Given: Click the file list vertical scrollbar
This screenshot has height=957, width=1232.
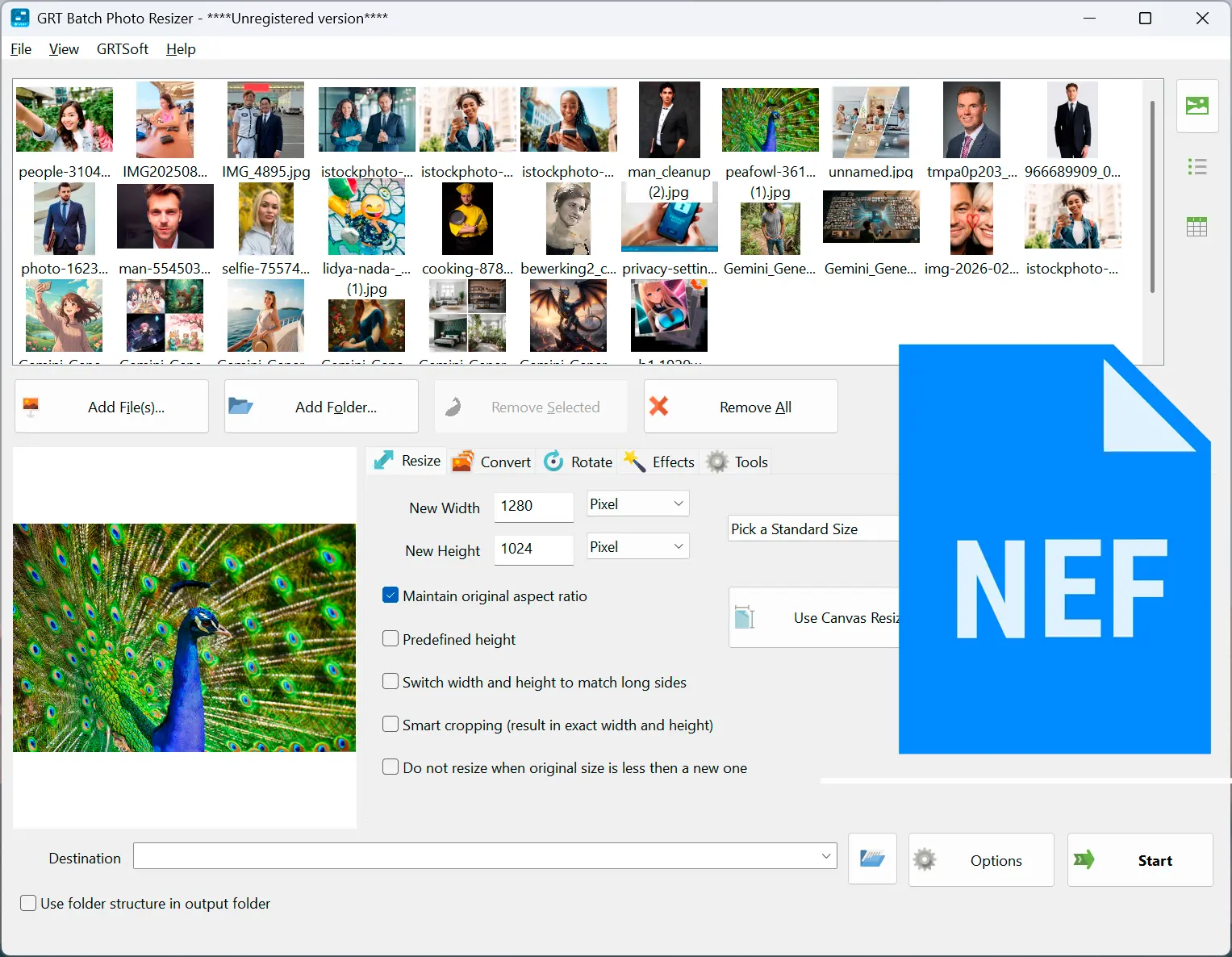Looking at the screenshot, I should [1152, 197].
